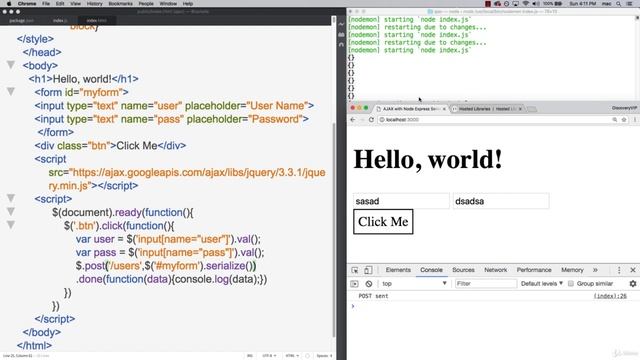
Task: Open Spotlight search in the menu bar
Action: 619,4
